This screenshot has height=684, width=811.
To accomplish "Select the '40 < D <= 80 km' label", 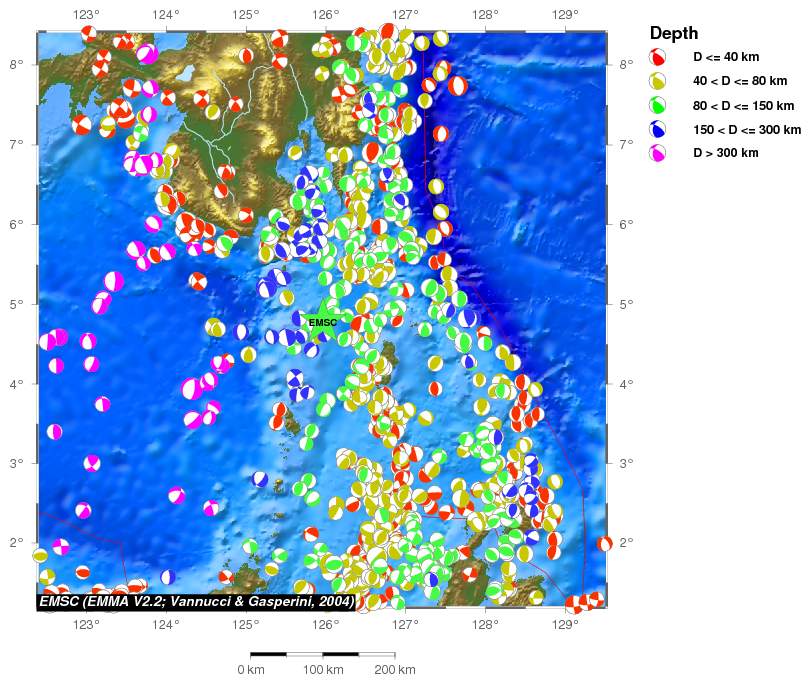I will coord(741,81).
